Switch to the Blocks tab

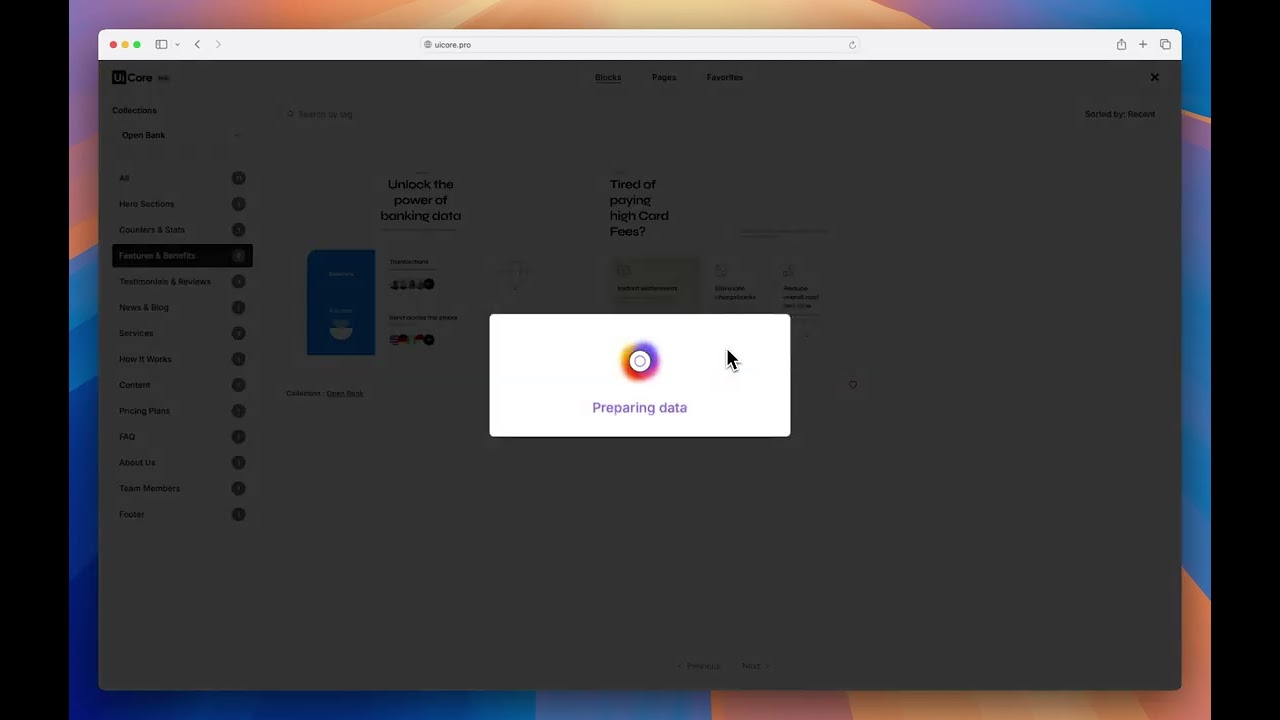click(608, 77)
